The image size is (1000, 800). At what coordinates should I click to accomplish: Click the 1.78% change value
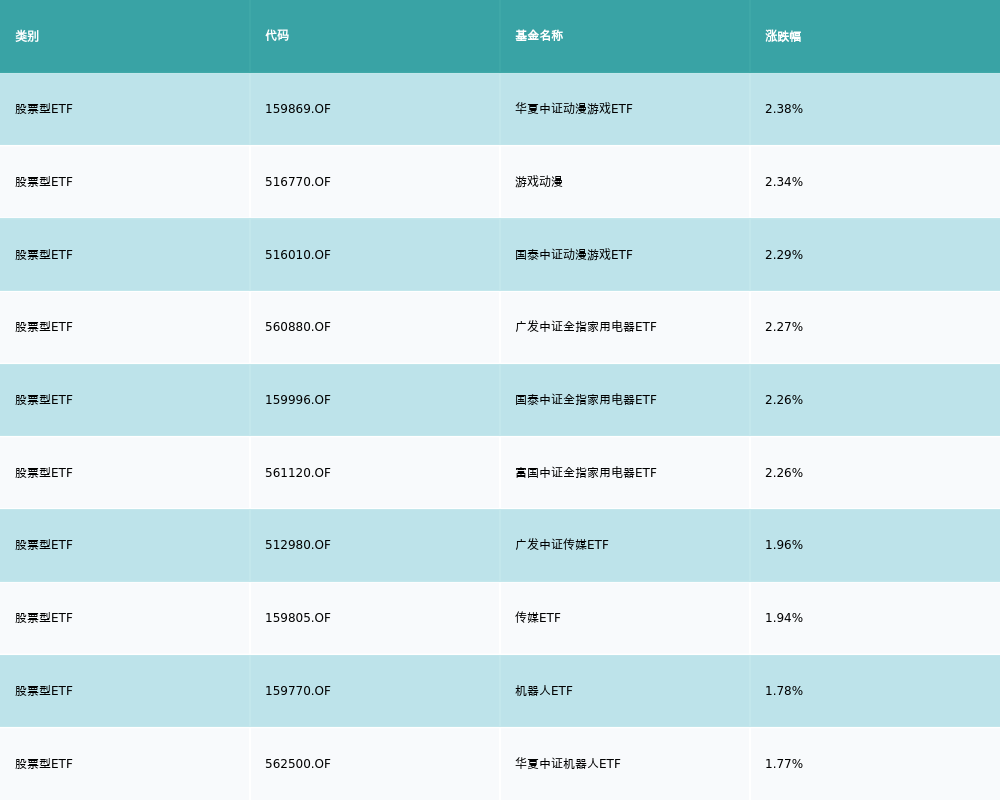click(x=784, y=691)
